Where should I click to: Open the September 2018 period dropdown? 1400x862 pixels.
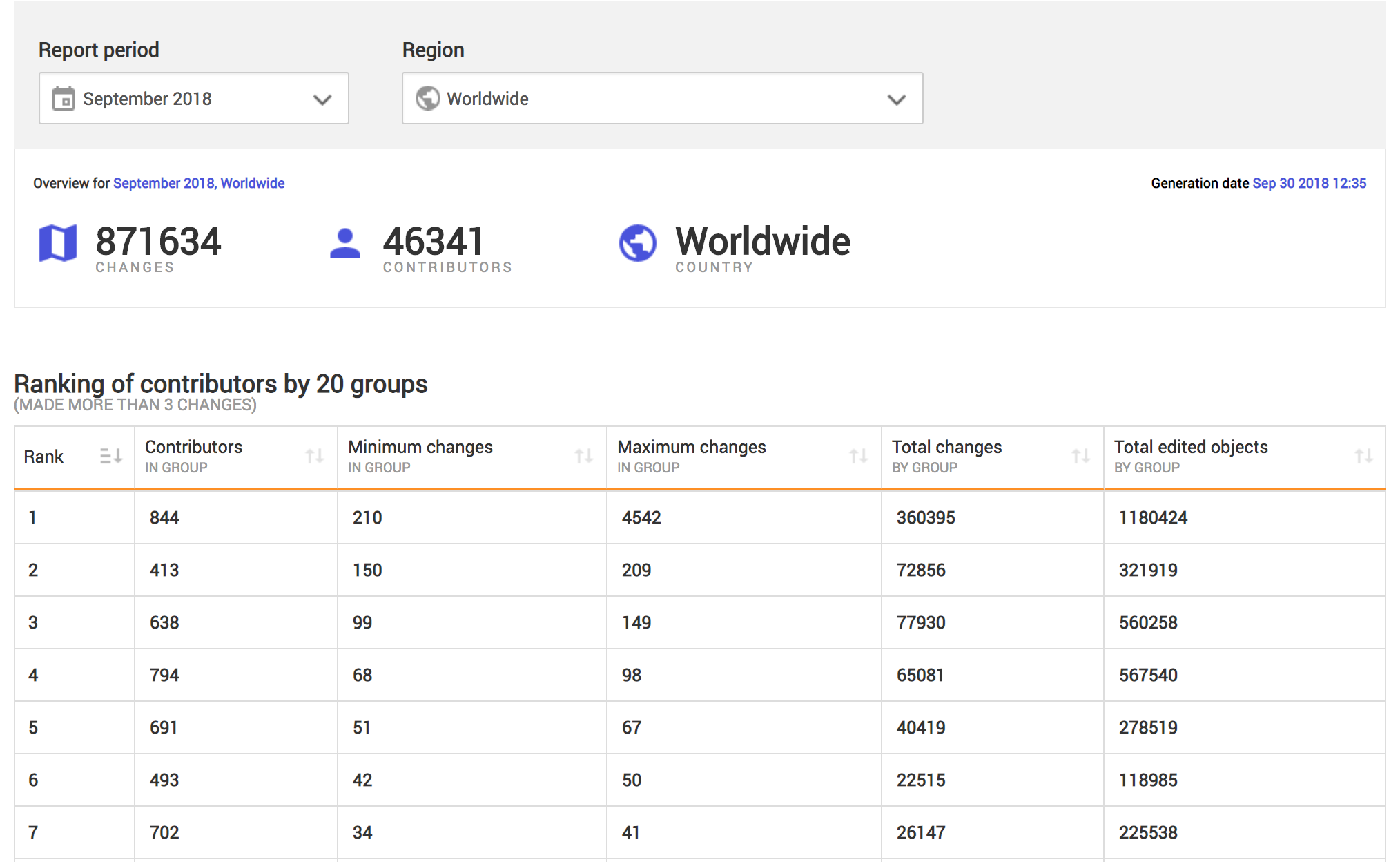pos(193,99)
